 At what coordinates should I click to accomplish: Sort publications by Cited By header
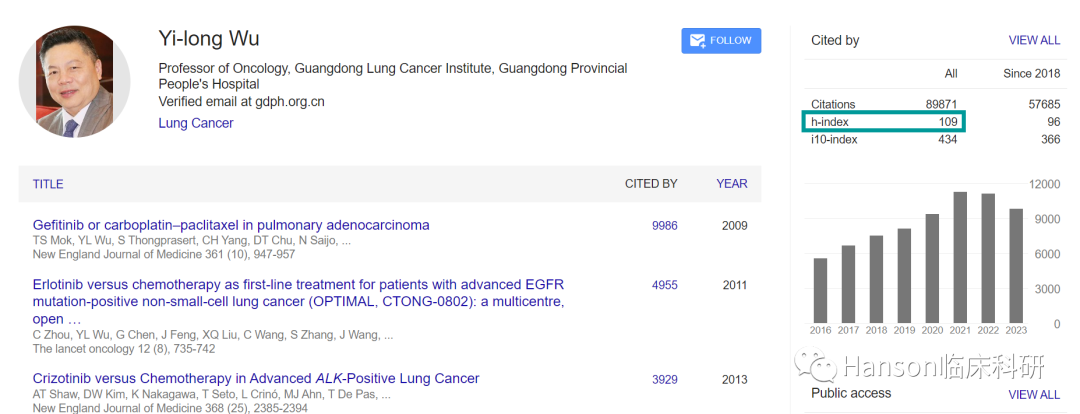[x=651, y=184]
